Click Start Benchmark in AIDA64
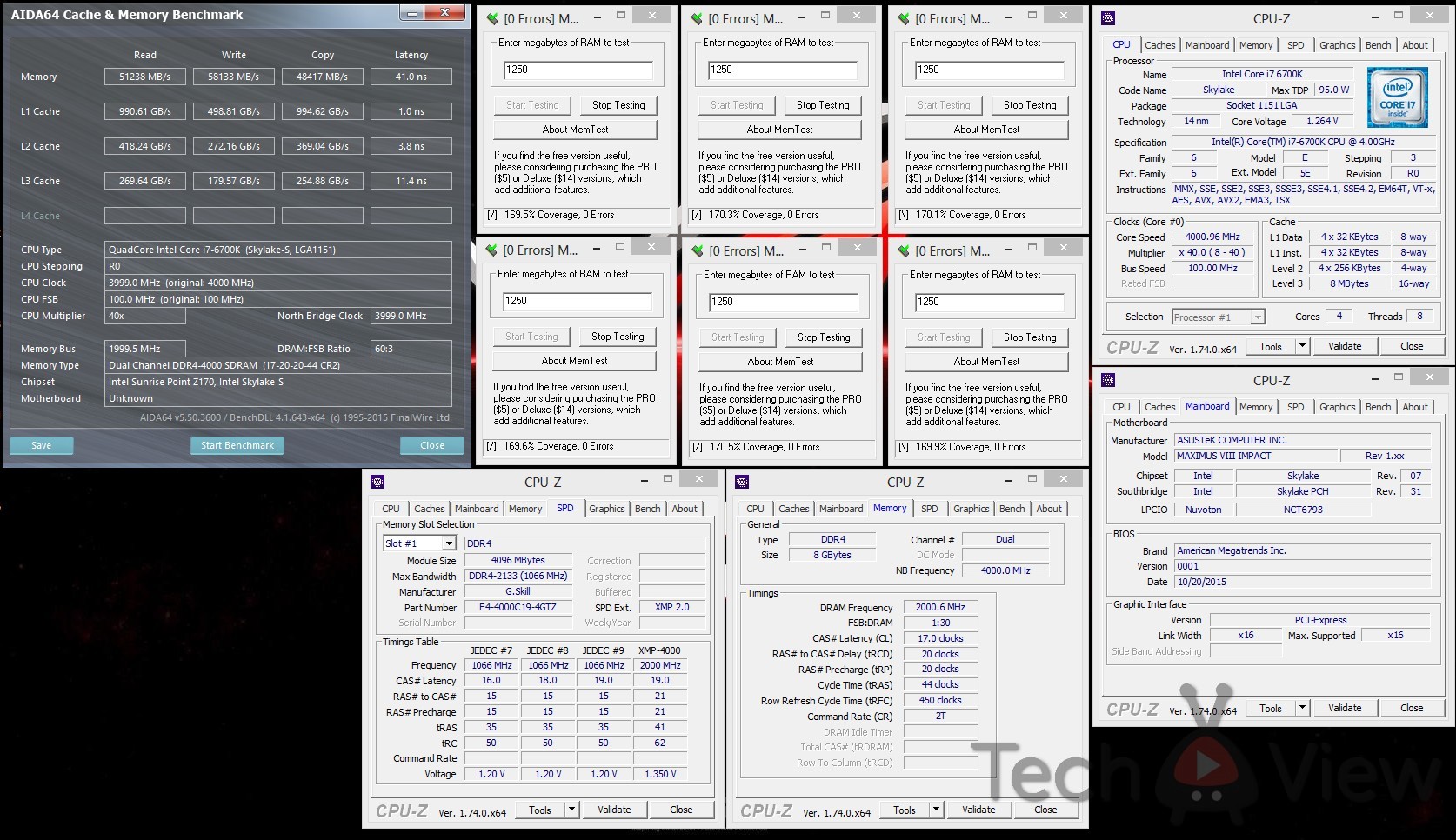This screenshot has height=840, width=1456. coord(237,445)
